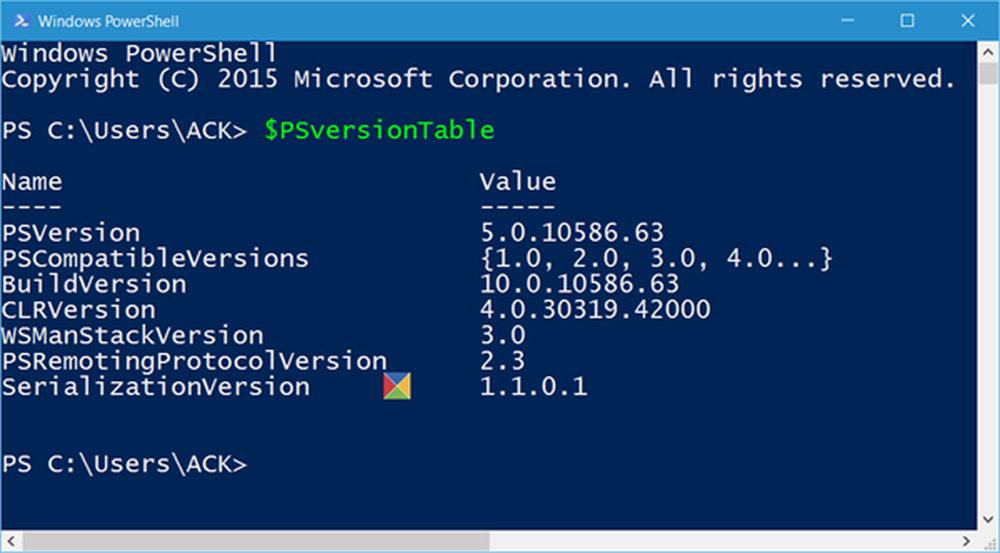The height and width of the screenshot is (553, 1000).
Task: Click the PowerShell icon in the title bar
Action: [21, 19]
